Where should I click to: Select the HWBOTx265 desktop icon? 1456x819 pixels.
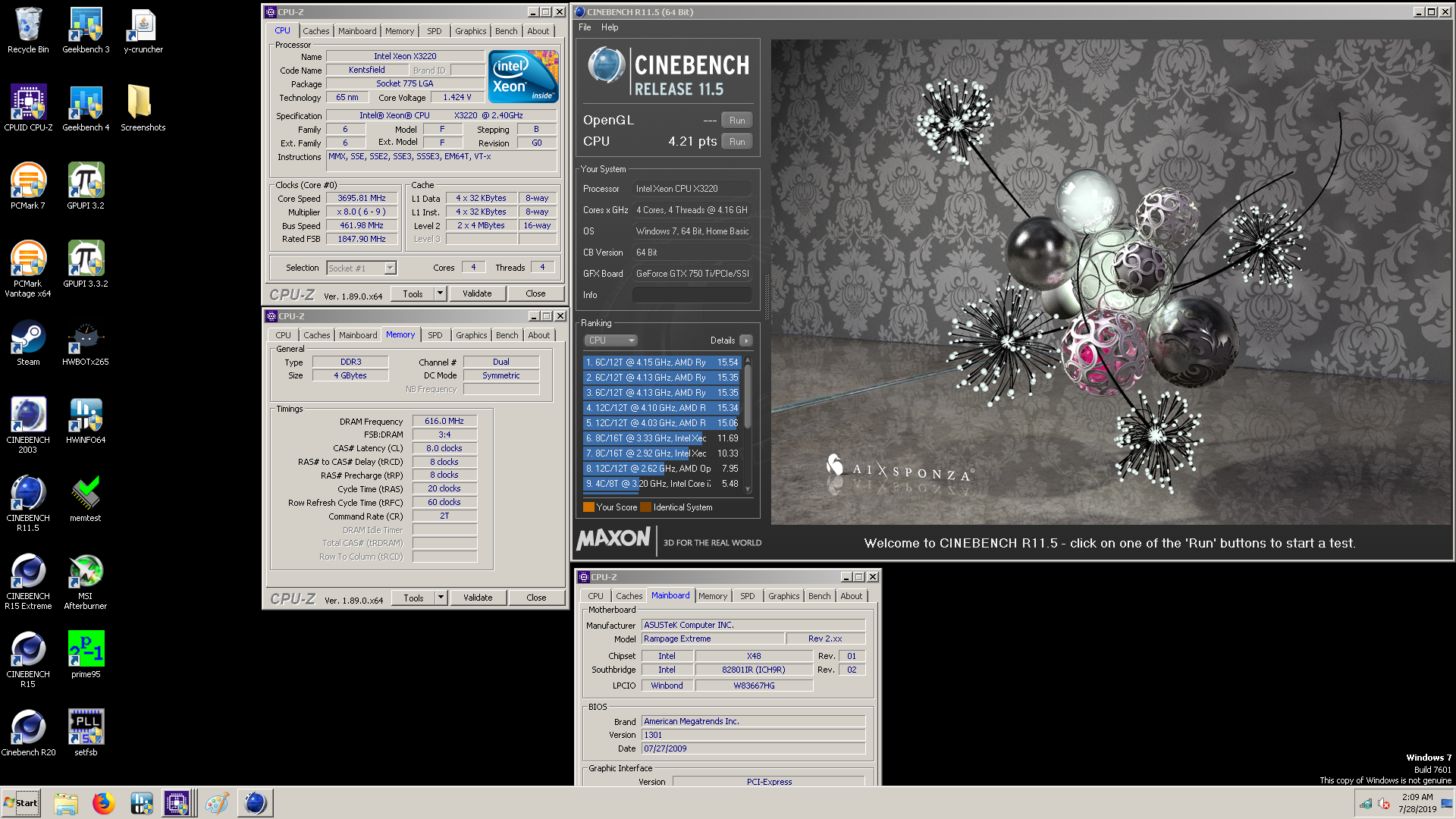[x=86, y=343]
